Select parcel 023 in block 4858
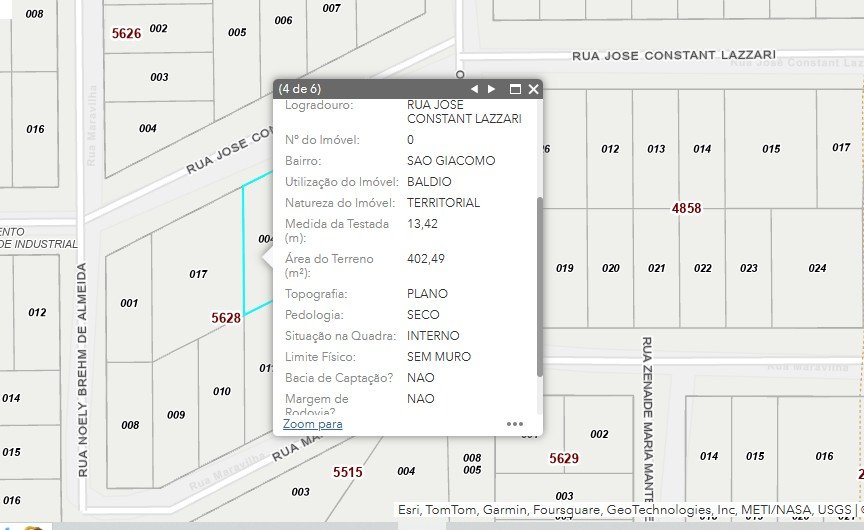This screenshot has height=530, width=864. [748, 268]
